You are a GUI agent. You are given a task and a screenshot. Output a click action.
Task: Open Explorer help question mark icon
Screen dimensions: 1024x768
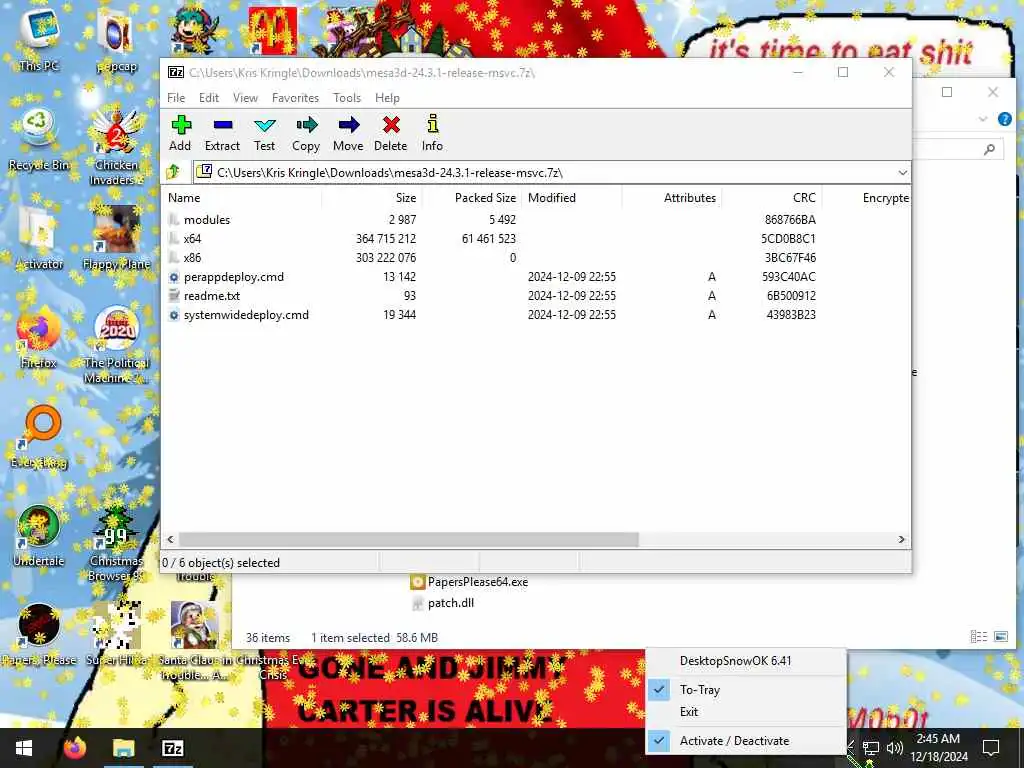tap(1004, 119)
